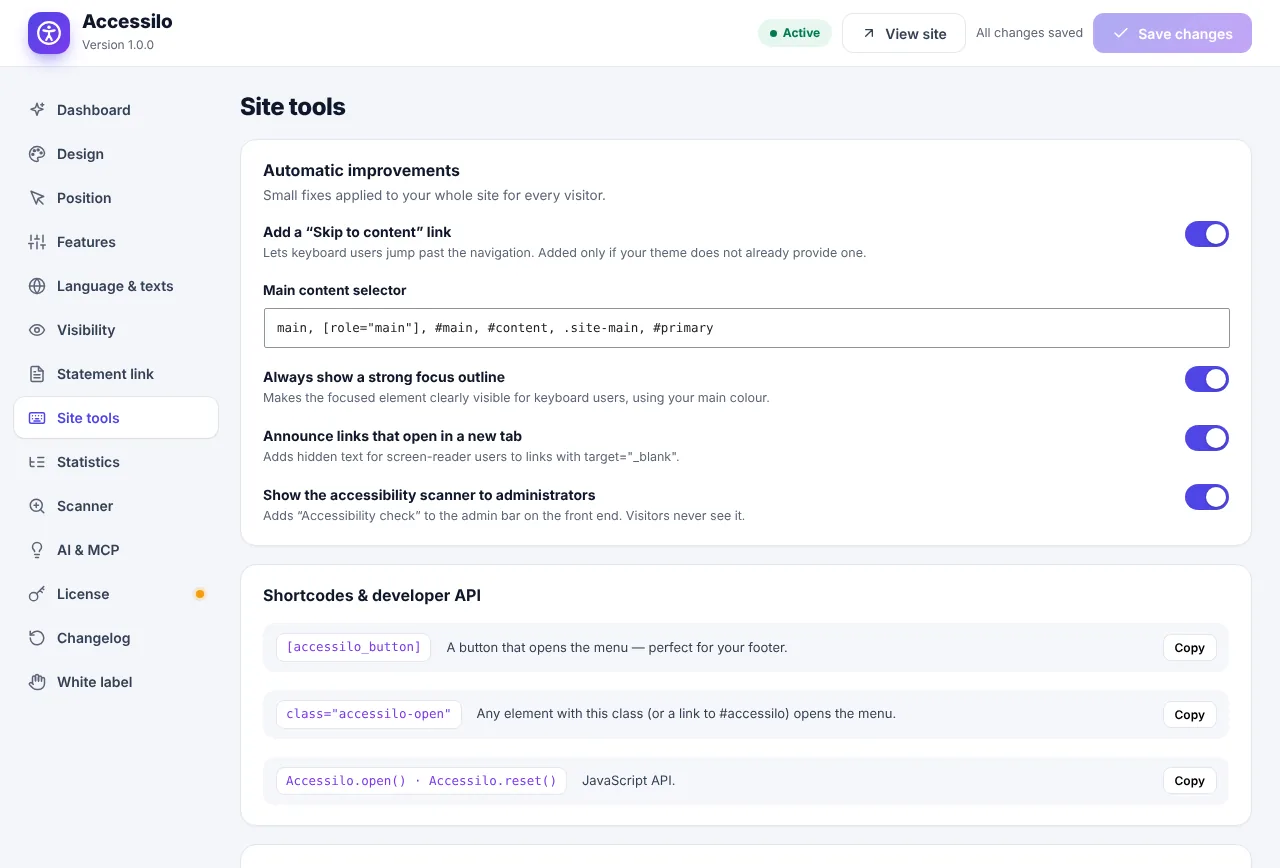Click the Dashboard sparkle icon
The height and width of the screenshot is (868, 1280).
click(37, 110)
